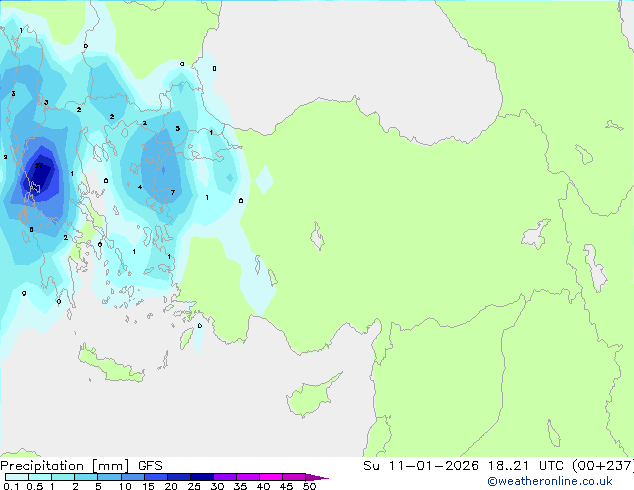
Task: Click the 35–40 mm legend swatch
Action: click(247, 477)
